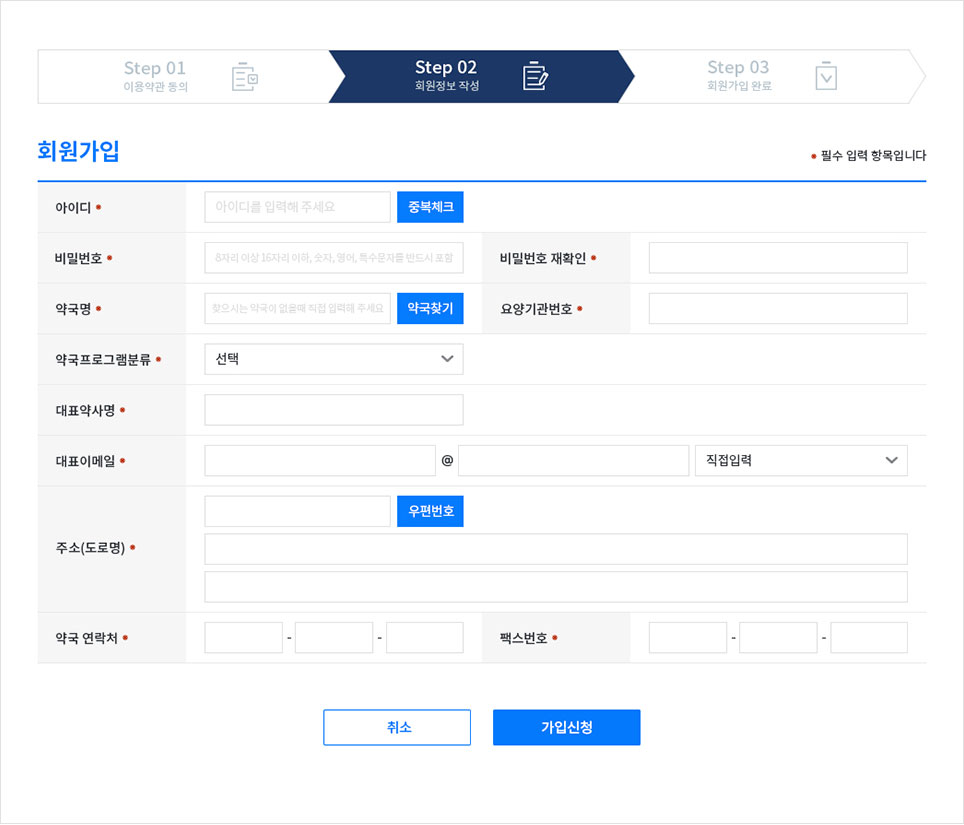This screenshot has width=964, height=825.
Task: Click the clipboard icon in Step 01
Action: 243,75
